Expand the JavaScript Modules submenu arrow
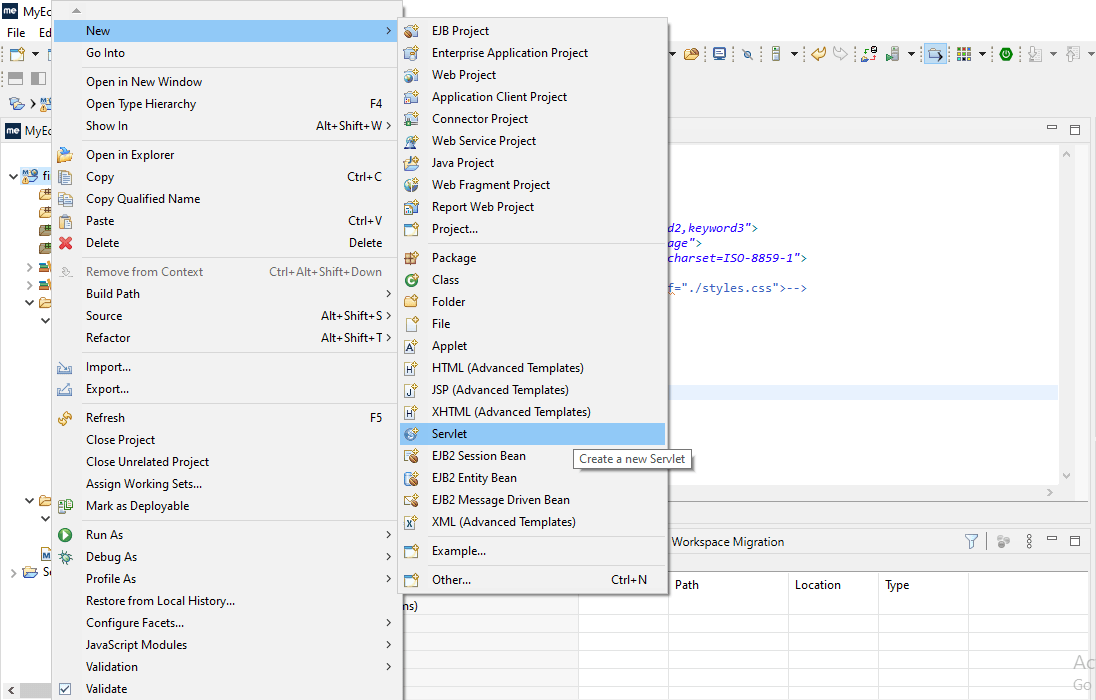1096x700 pixels. pos(389,645)
